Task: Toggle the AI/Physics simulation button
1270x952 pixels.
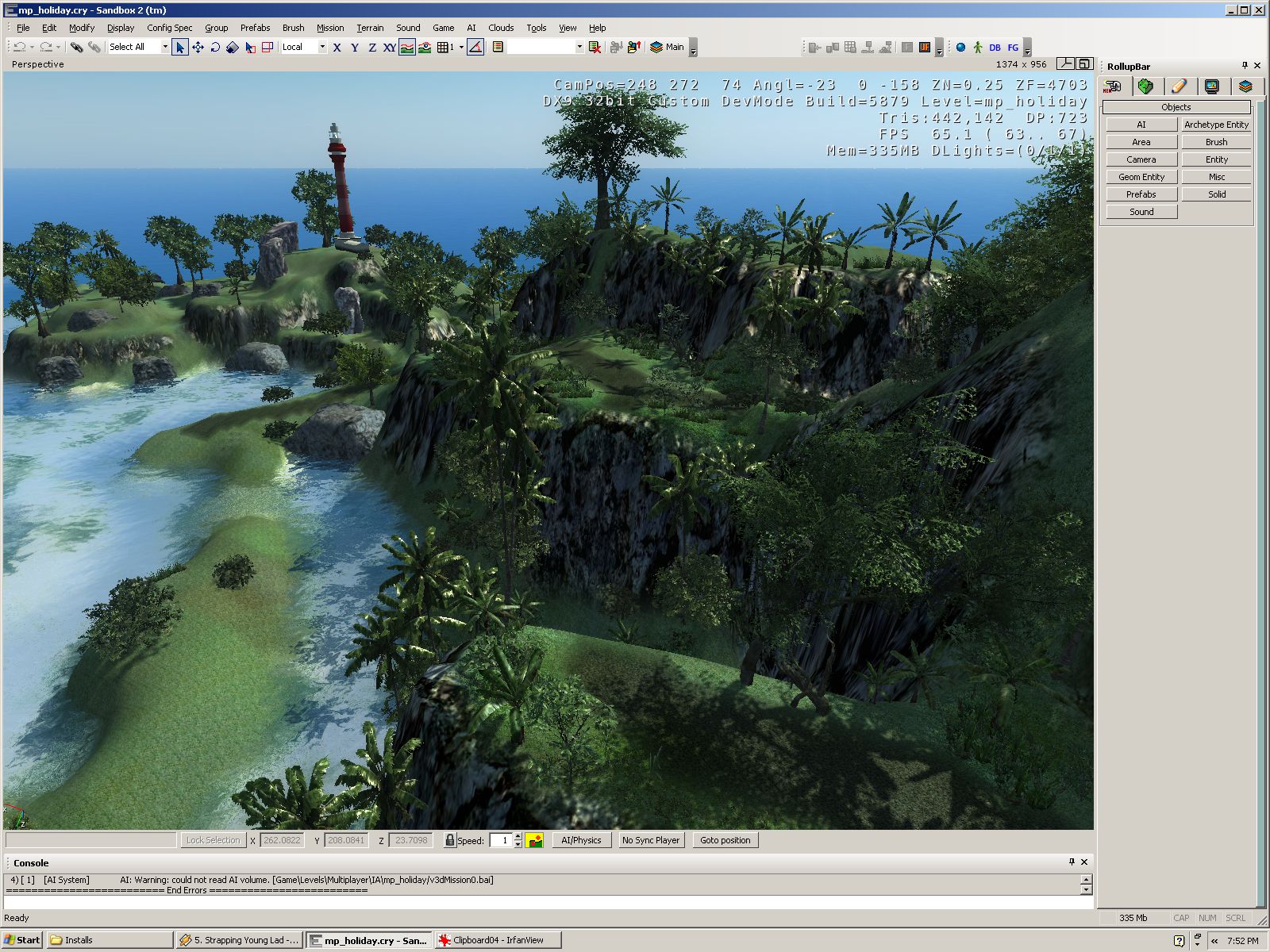Action: [x=581, y=840]
